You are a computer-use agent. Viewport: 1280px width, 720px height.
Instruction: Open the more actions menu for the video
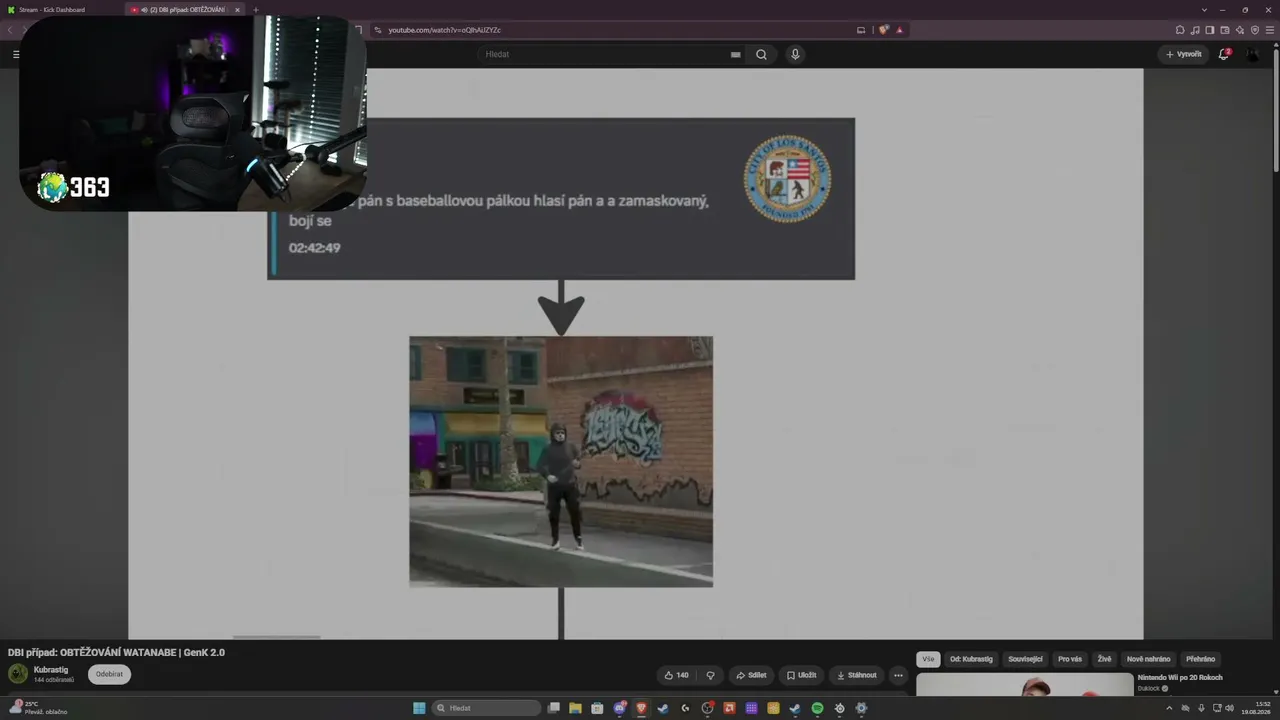(898, 675)
